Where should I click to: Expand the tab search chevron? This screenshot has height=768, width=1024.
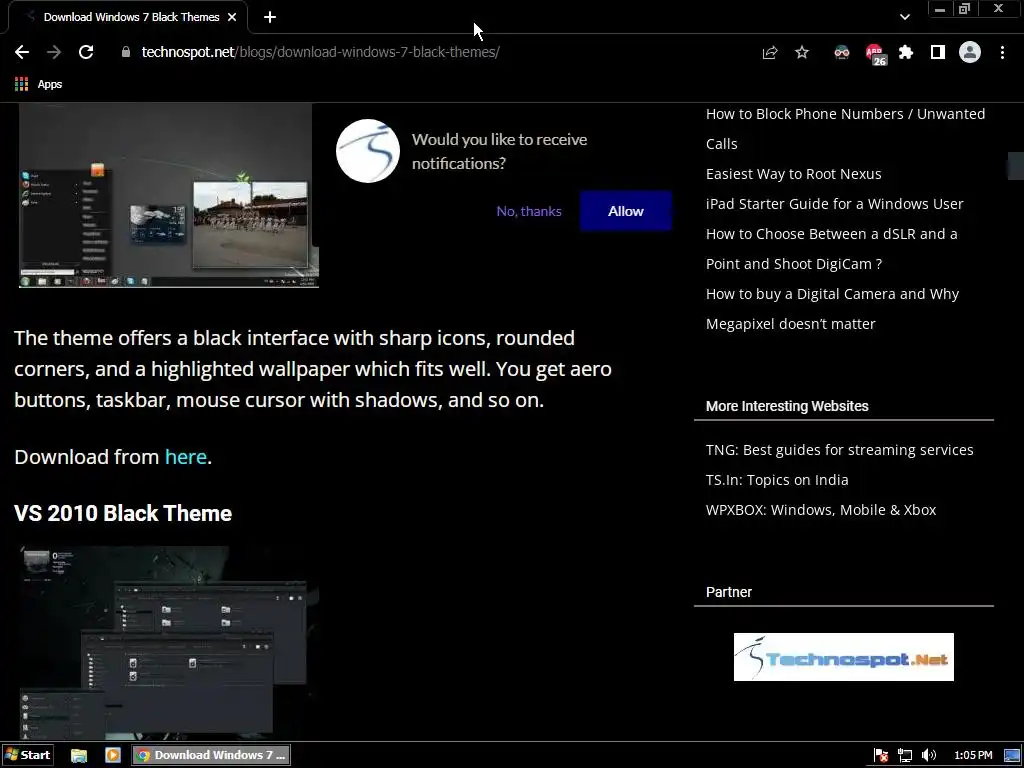pyautogui.click(x=905, y=17)
